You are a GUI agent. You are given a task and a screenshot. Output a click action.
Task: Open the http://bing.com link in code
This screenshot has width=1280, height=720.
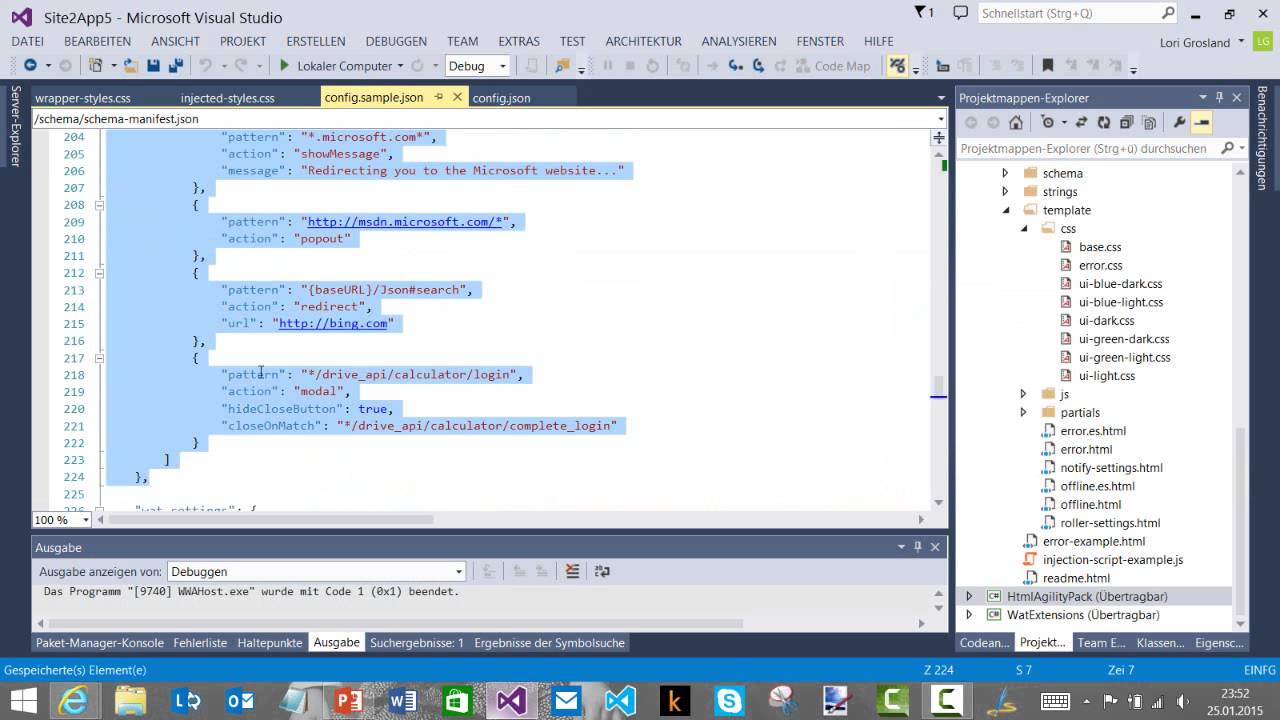pos(333,324)
